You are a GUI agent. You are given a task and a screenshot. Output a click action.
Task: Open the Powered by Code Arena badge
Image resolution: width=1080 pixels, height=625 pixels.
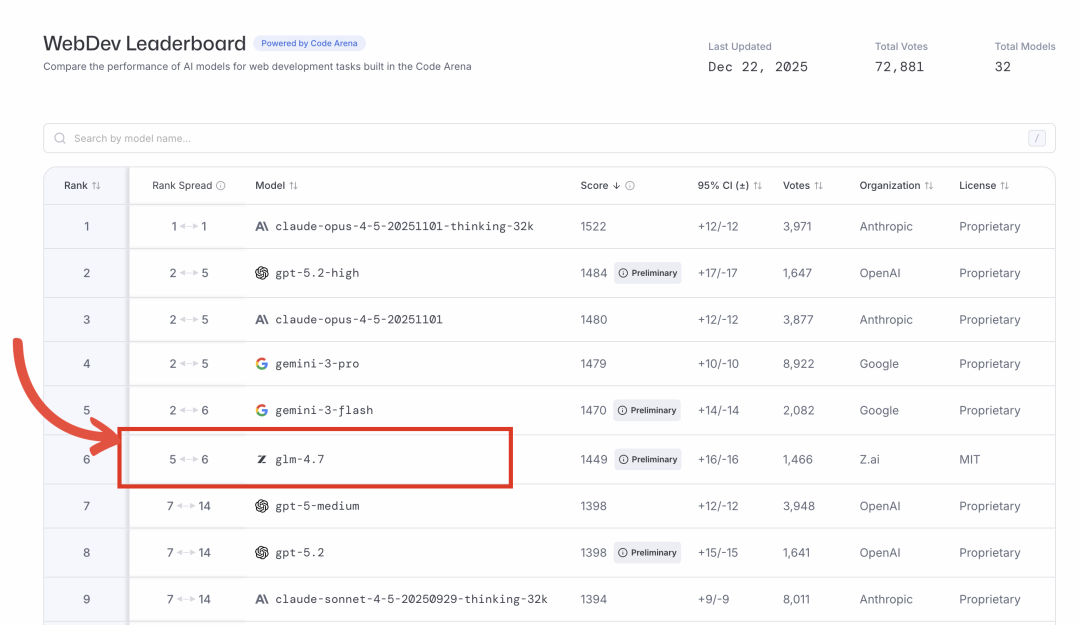click(309, 43)
